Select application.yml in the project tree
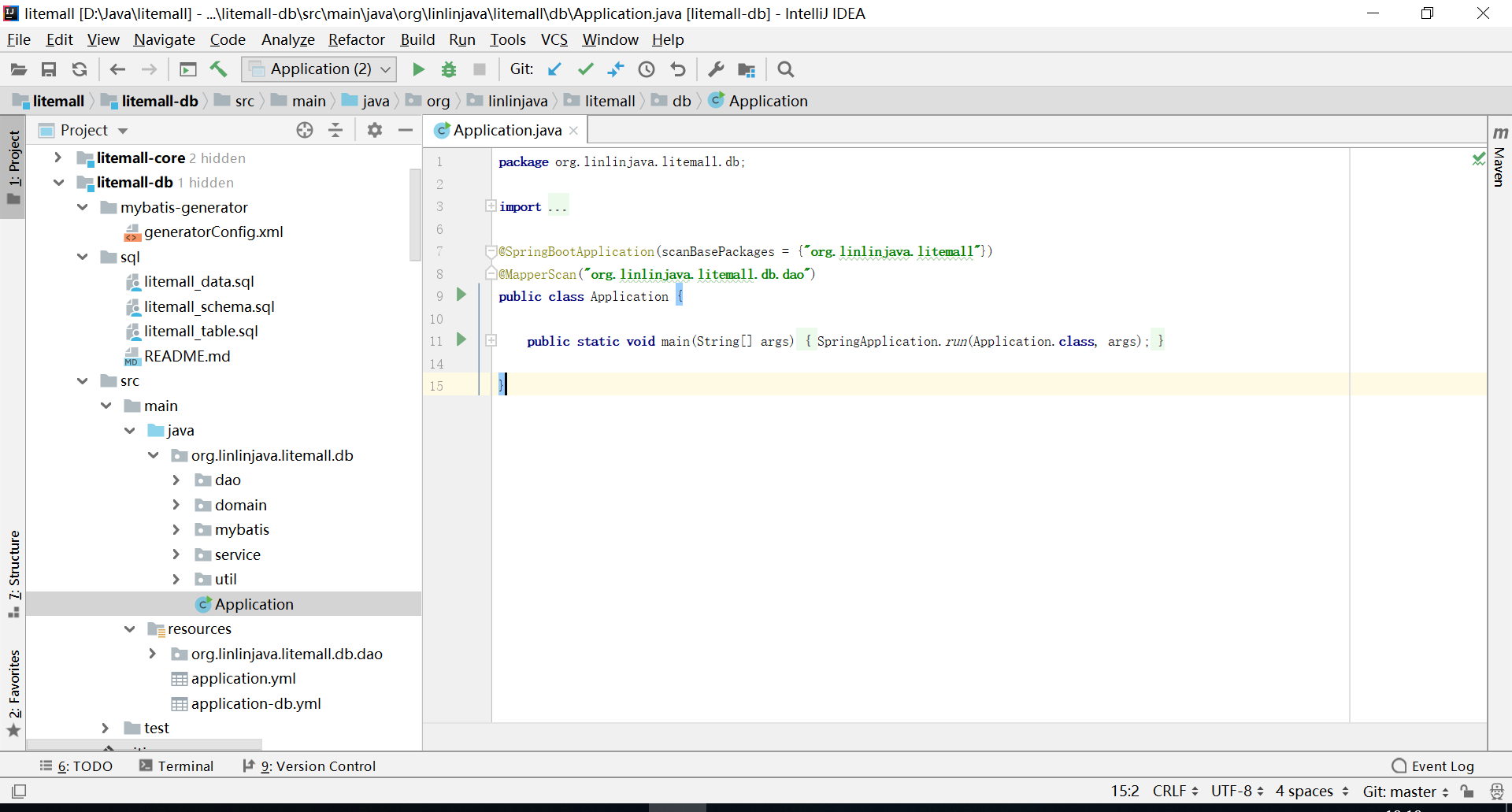The width and height of the screenshot is (1512, 812). click(243, 678)
